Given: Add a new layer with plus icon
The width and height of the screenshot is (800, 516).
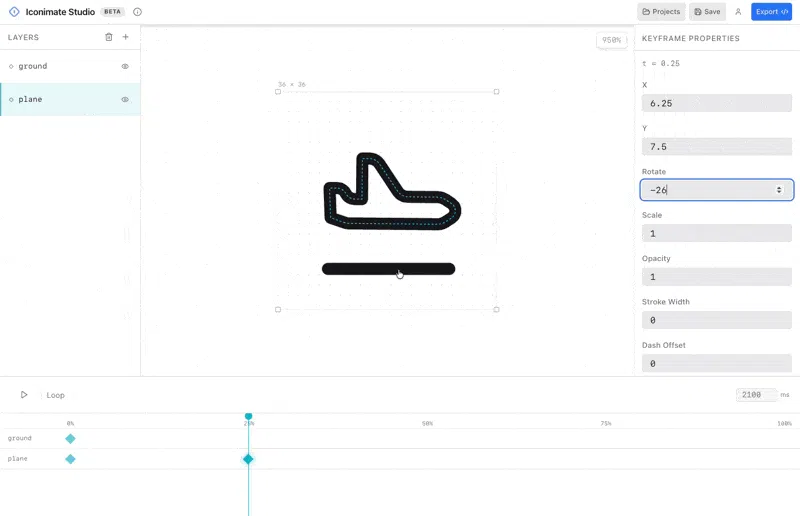Looking at the screenshot, I should pyautogui.click(x=126, y=37).
